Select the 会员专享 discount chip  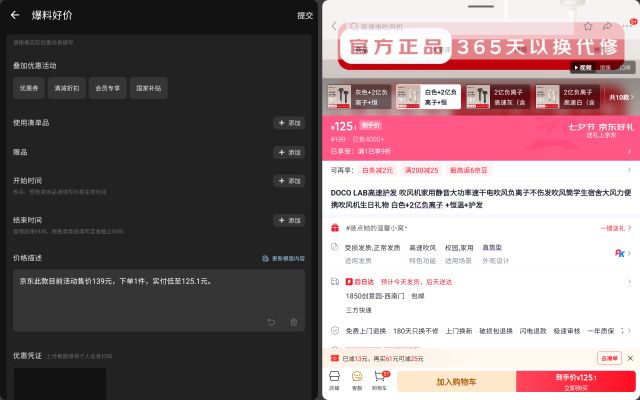click(x=108, y=88)
